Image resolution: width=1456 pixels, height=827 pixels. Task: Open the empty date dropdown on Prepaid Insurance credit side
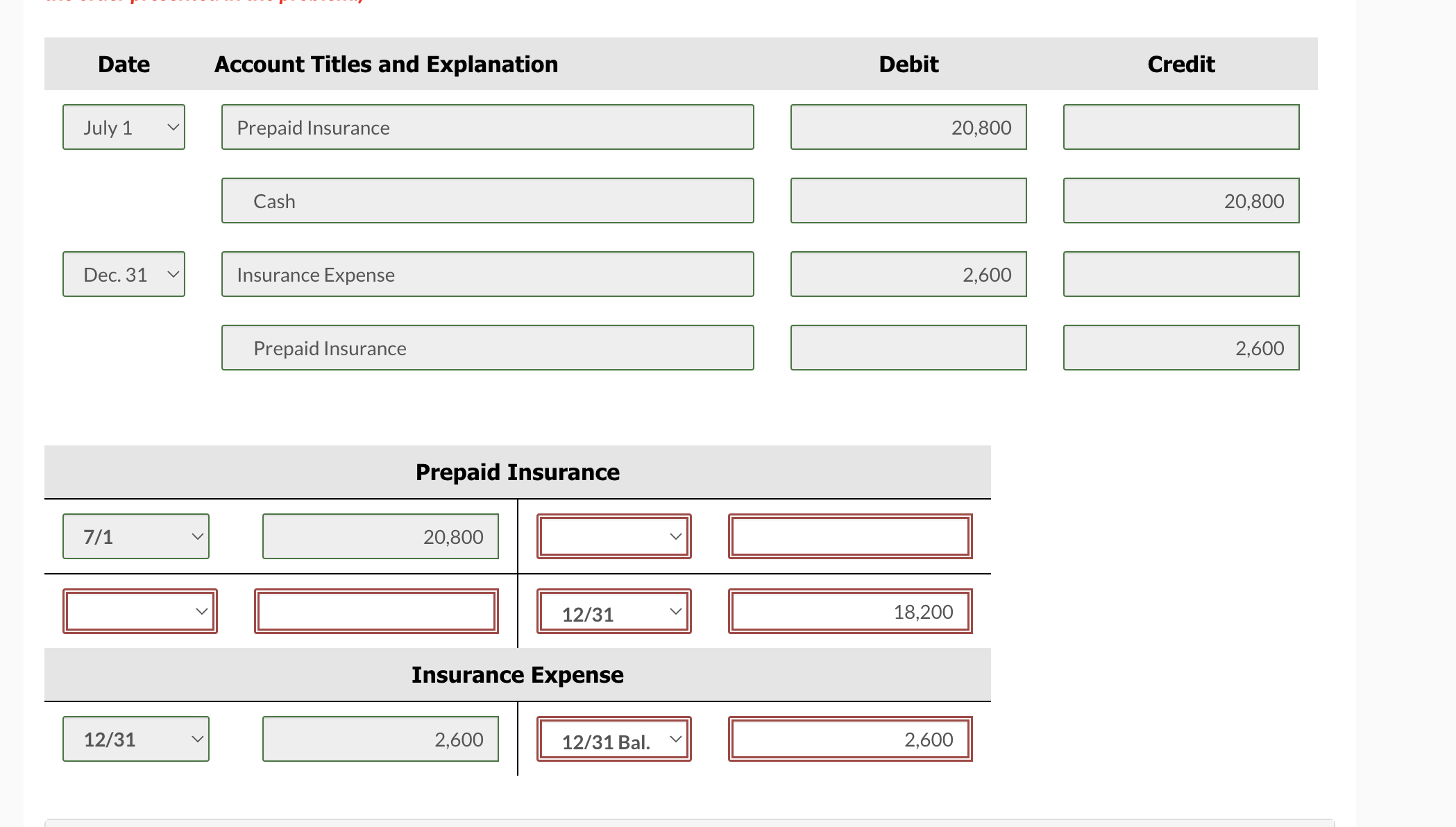[613, 536]
